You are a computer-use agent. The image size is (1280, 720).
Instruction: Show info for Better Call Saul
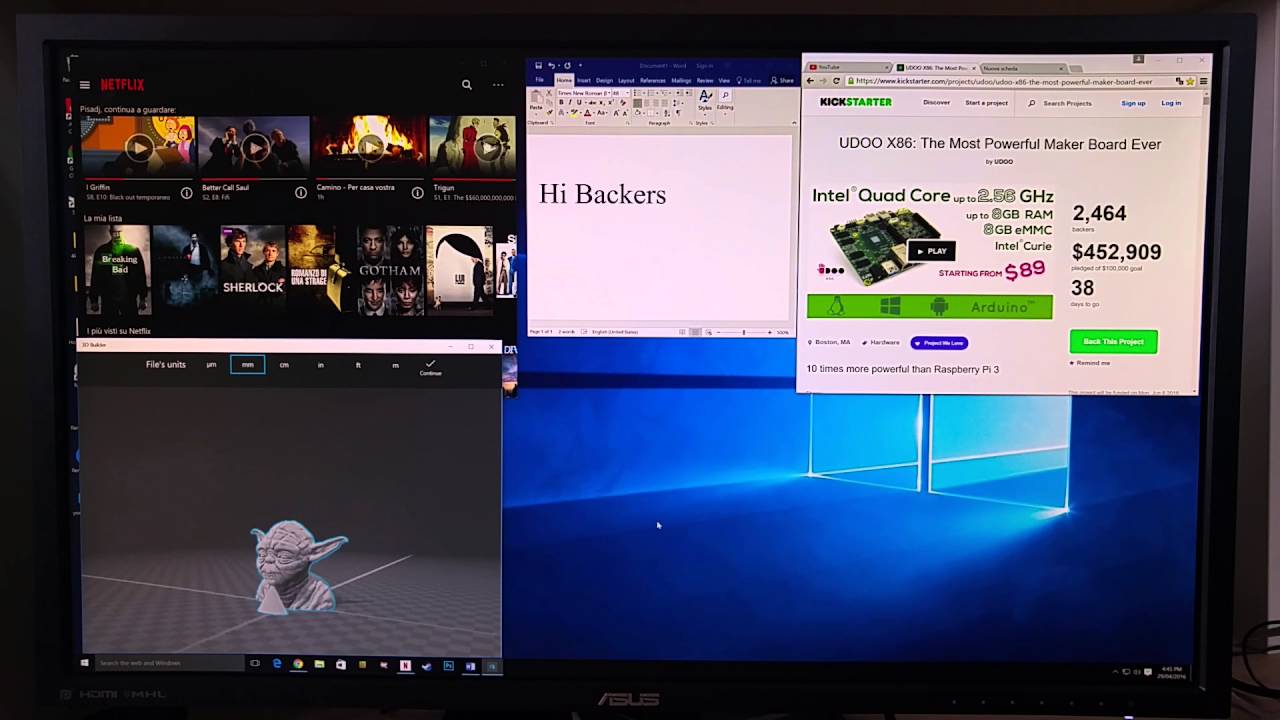coord(301,192)
